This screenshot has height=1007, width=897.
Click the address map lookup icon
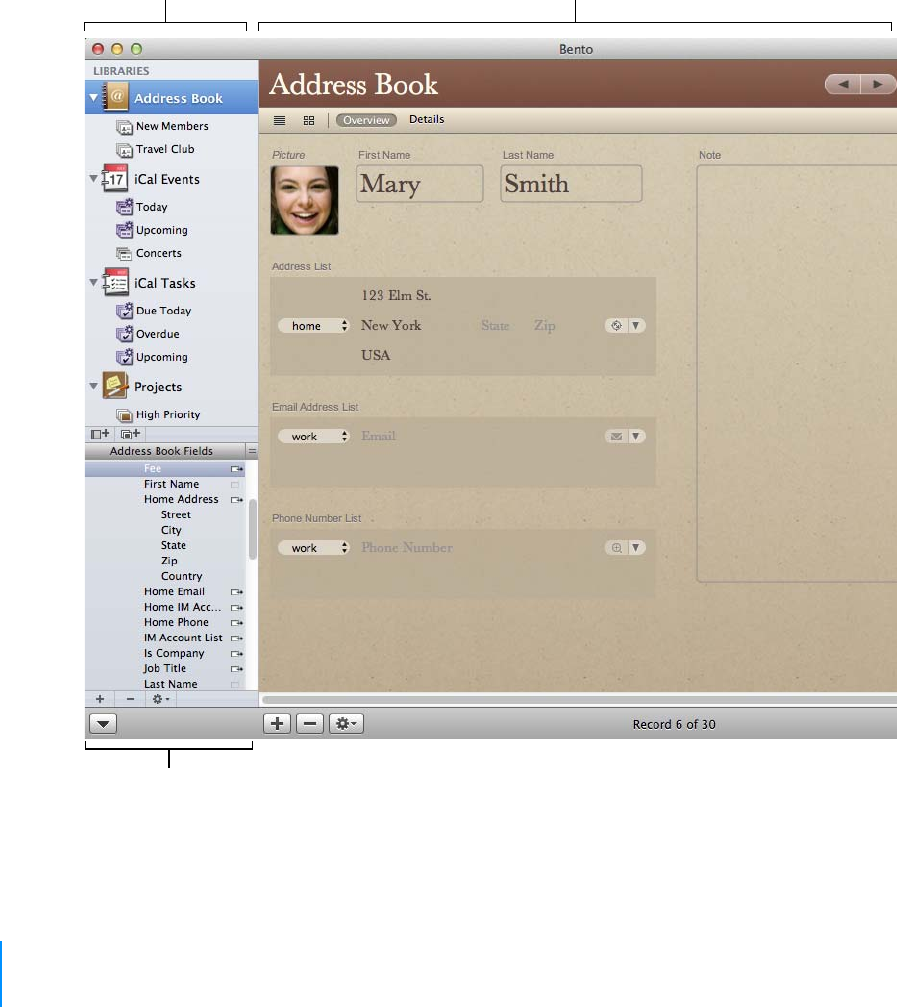tap(616, 326)
